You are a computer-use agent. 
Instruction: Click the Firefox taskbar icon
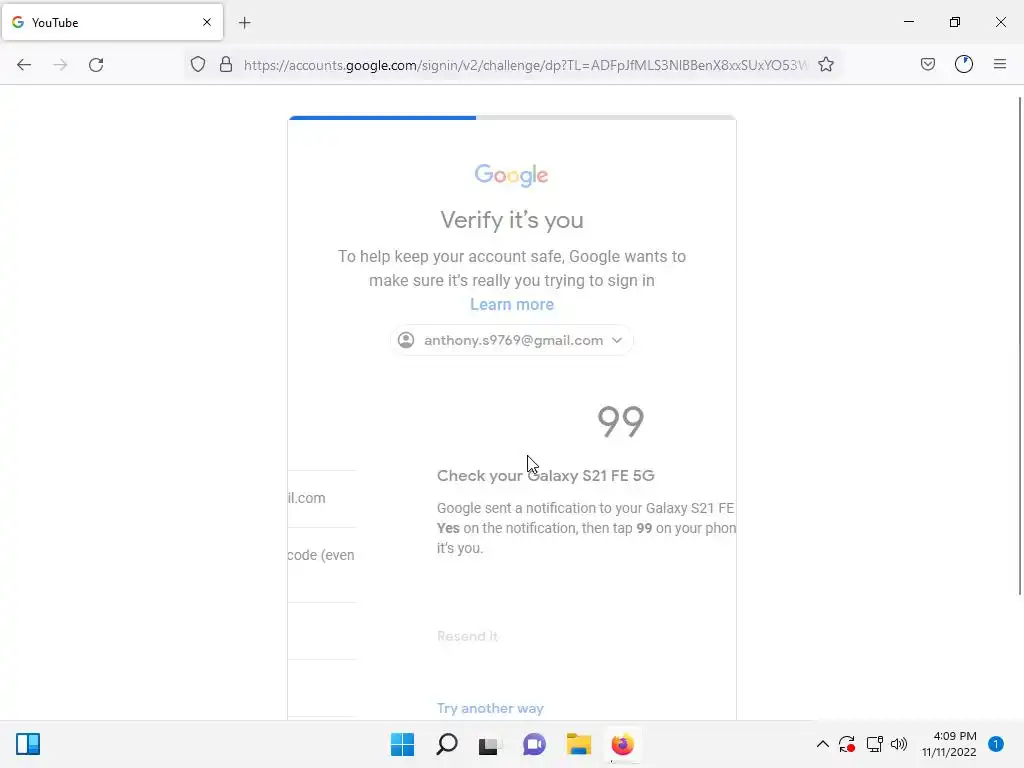[622, 744]
